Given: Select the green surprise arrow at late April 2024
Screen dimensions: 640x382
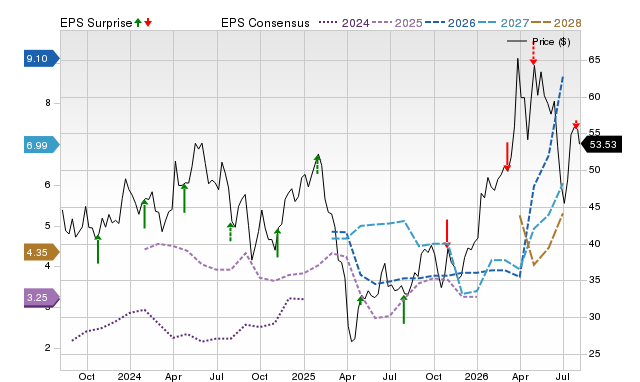Looking at the screenshot, I should click(184, 198).
